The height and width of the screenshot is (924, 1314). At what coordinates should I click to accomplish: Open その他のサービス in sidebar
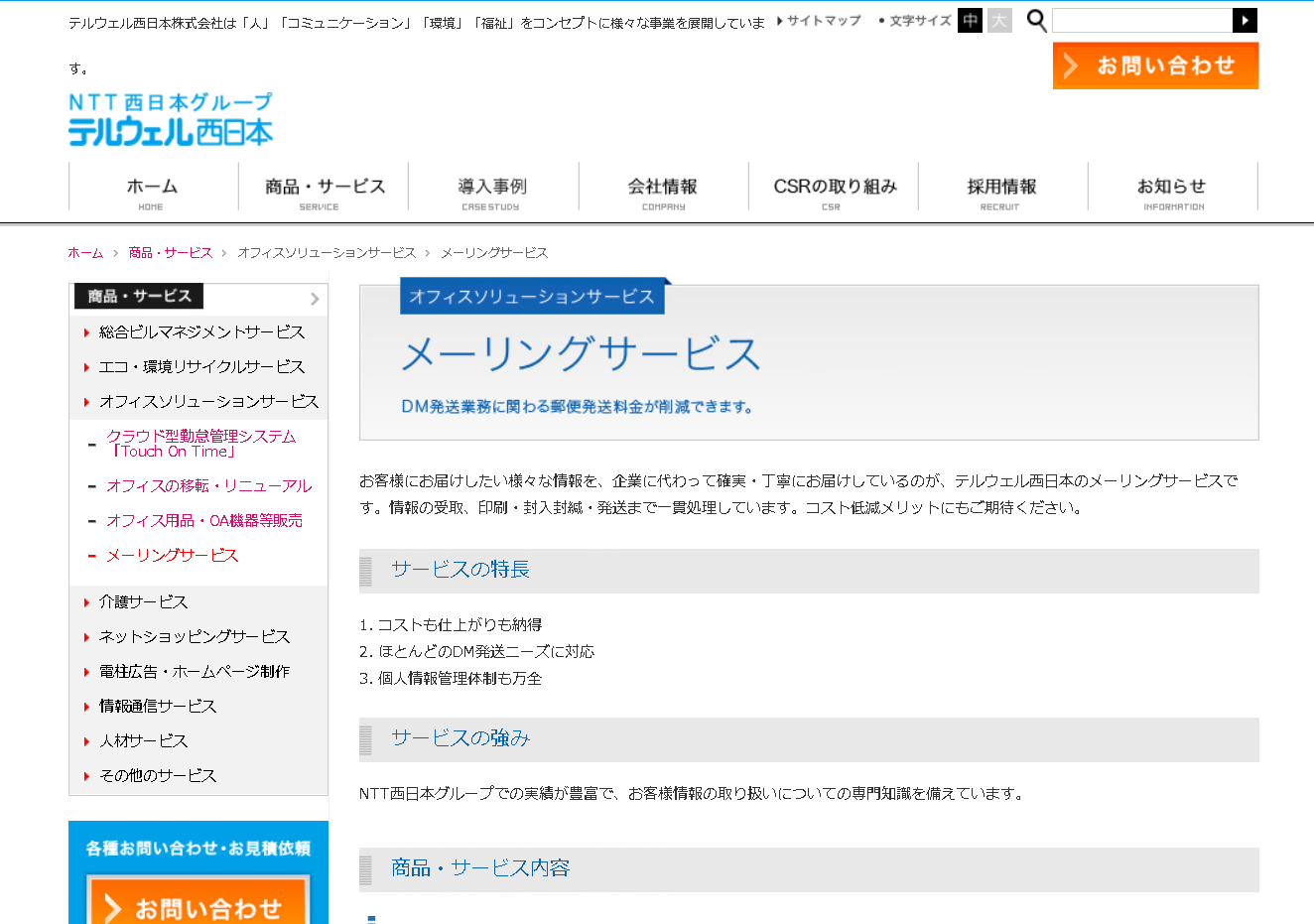(x=158, y=776)
